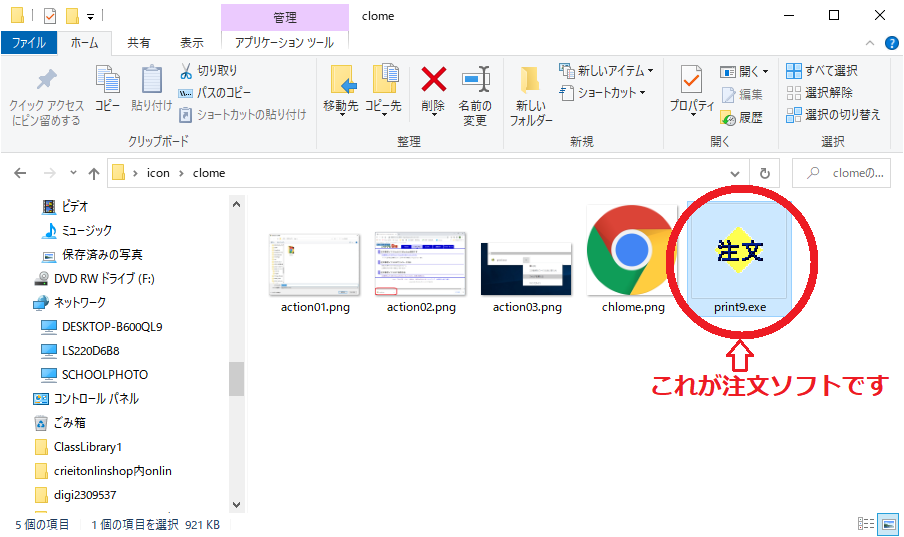Viewport: 904px width, 537px height.
Task: Expand the New Item (新しいアイテム) dropdown
Action: tap(650, 71)
